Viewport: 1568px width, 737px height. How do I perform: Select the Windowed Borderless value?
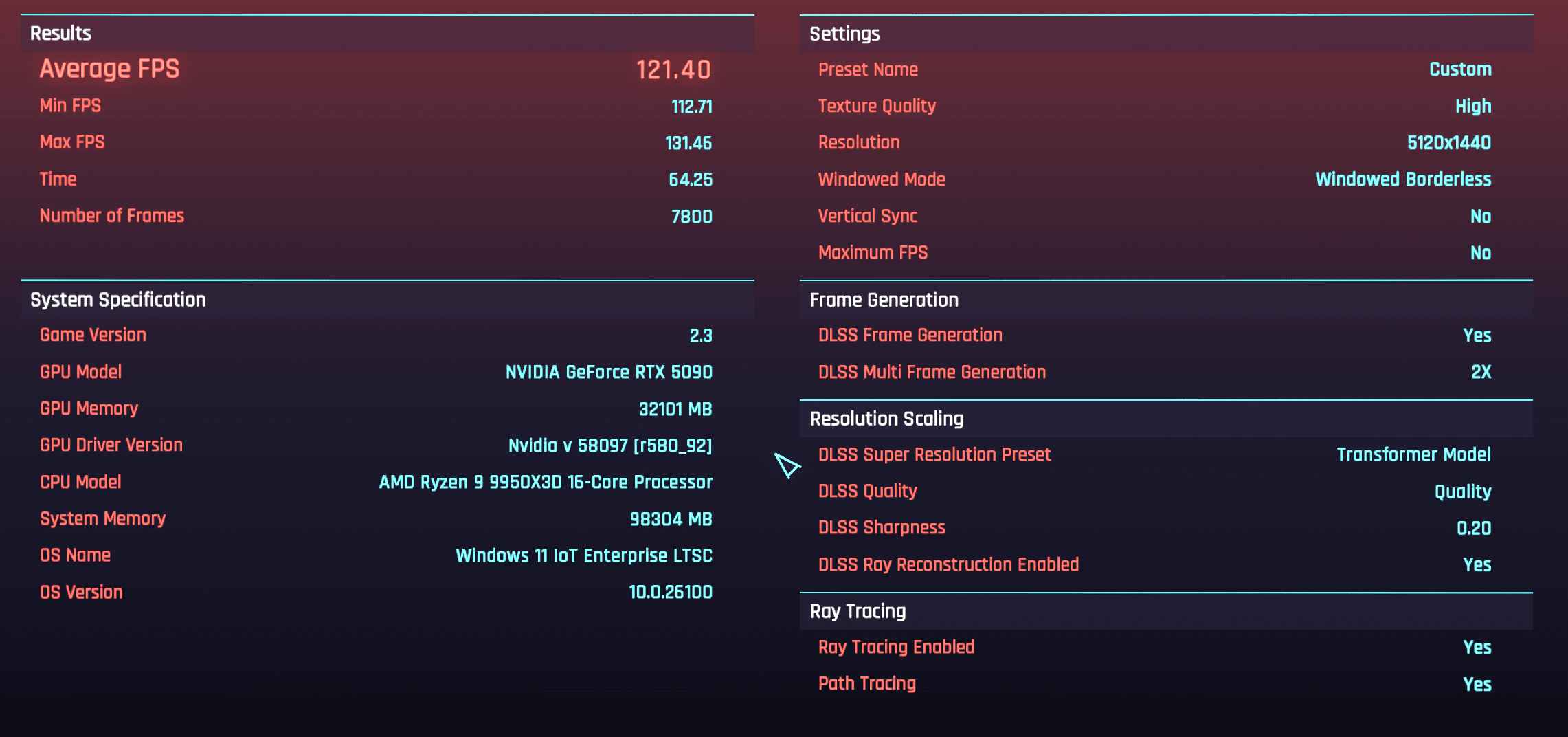1402,179
